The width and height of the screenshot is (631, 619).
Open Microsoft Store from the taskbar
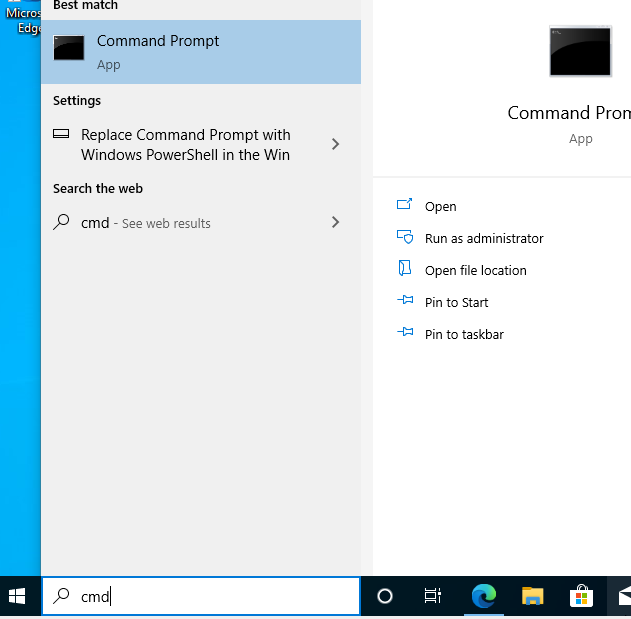[x=581, y=596]
